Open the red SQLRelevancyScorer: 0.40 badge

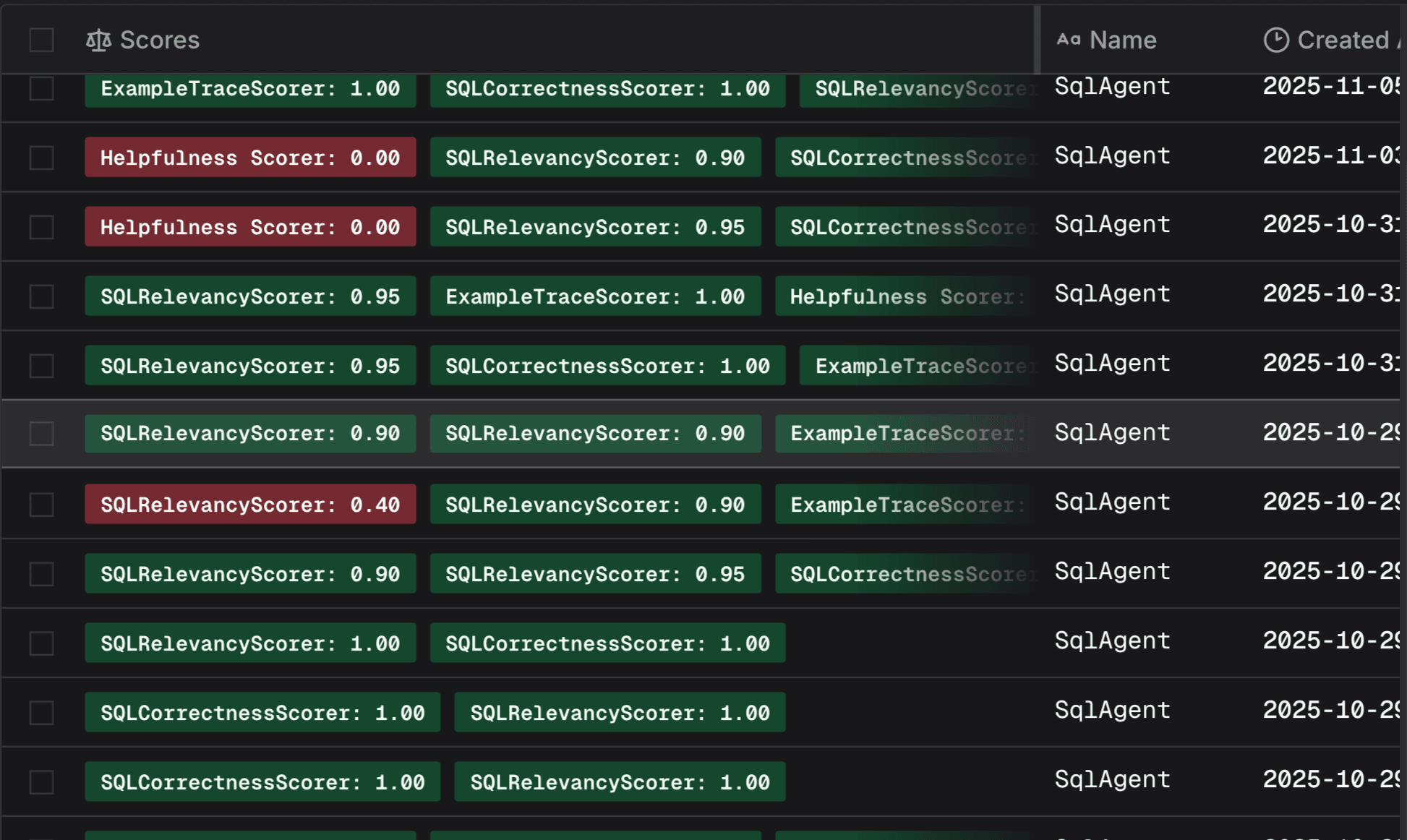(x=250, y=505)
